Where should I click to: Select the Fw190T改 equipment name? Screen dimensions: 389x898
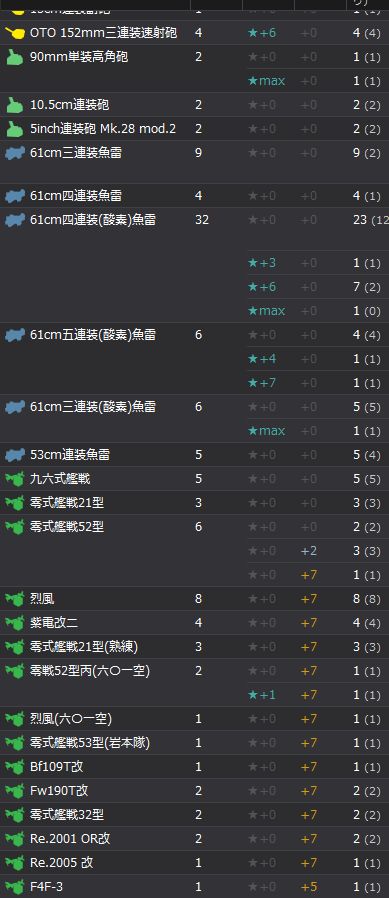(x=59, y=790)
